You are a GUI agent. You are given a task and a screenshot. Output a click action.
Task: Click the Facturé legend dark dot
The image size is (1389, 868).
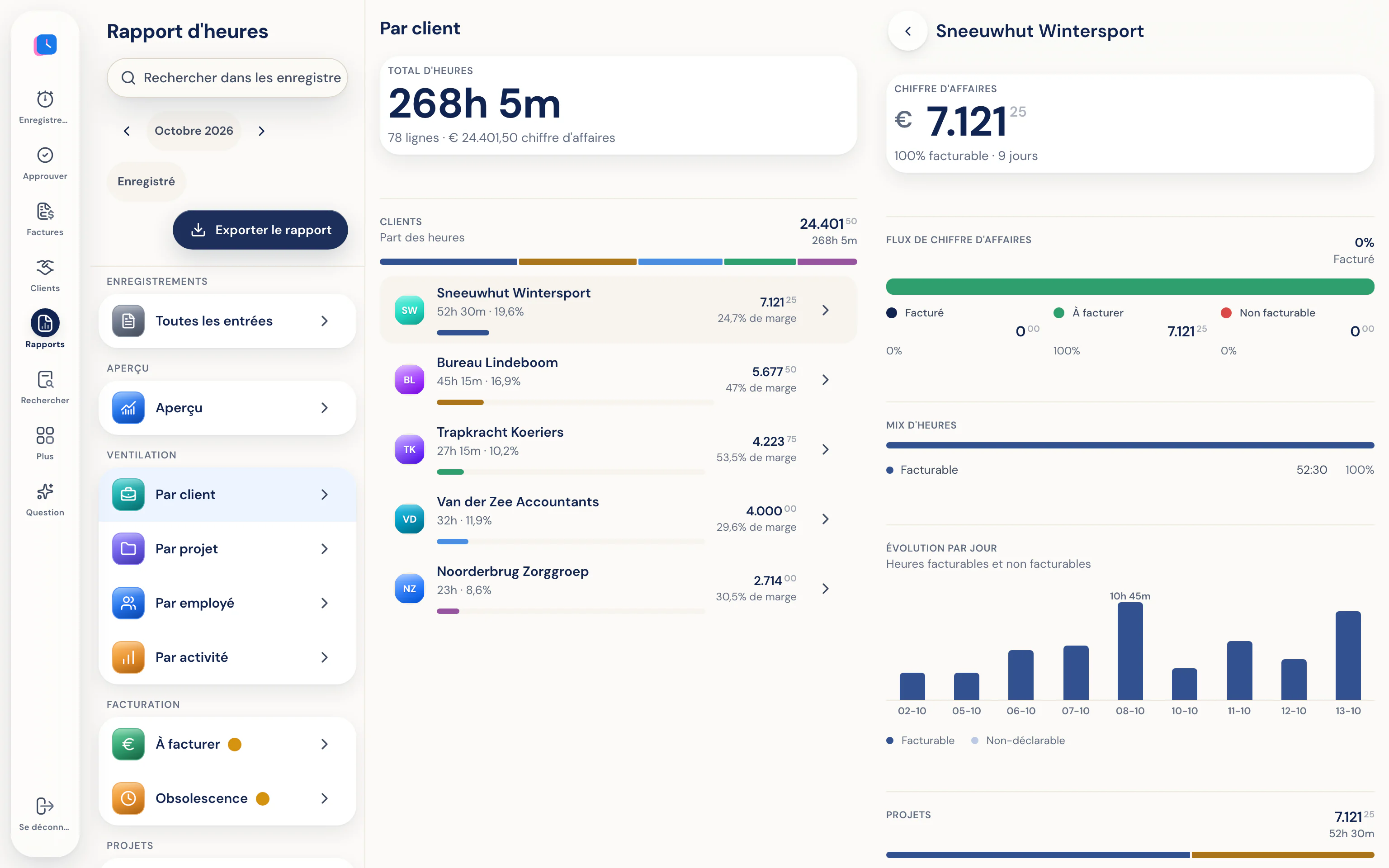point(891,313)
